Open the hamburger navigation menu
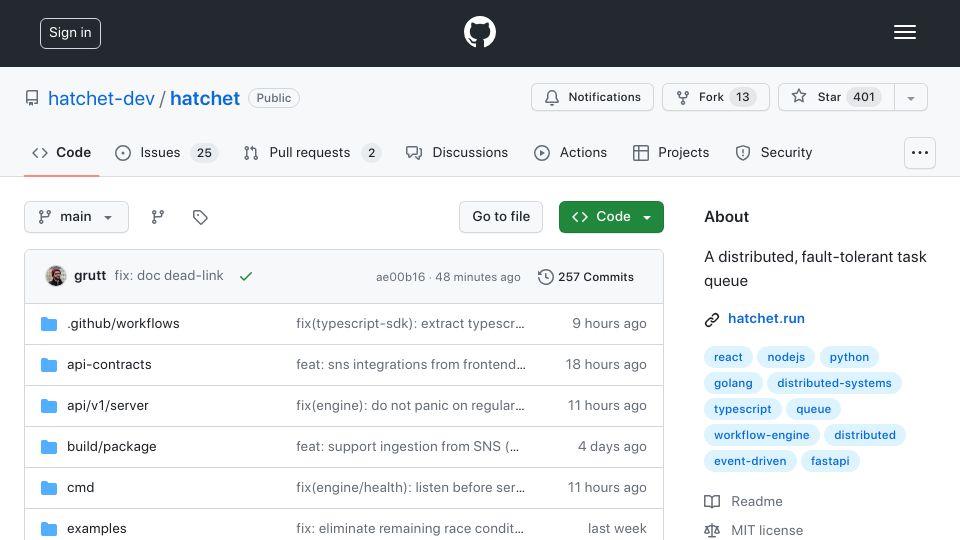The width and height of the screenshot is (960, 540). 904,32
